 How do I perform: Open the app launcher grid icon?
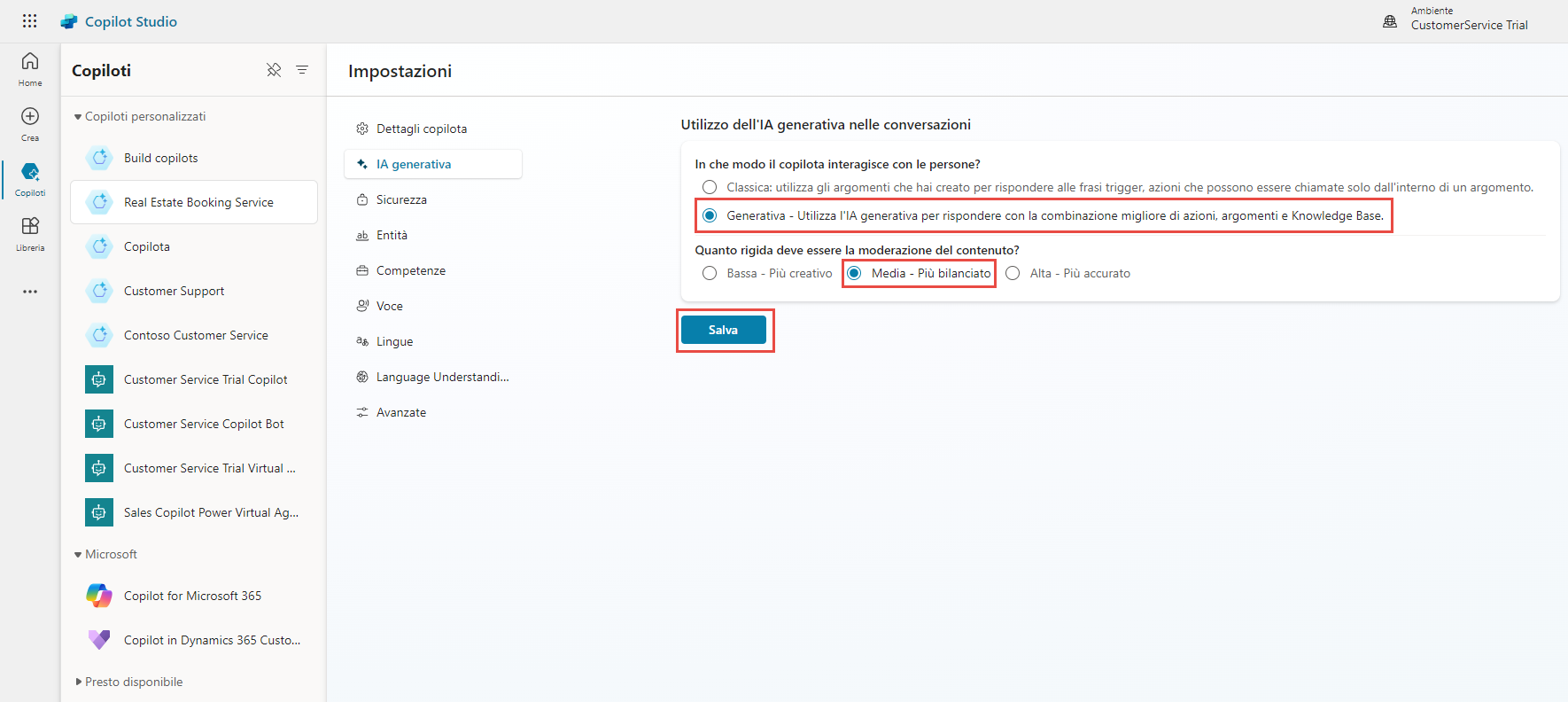29,21
